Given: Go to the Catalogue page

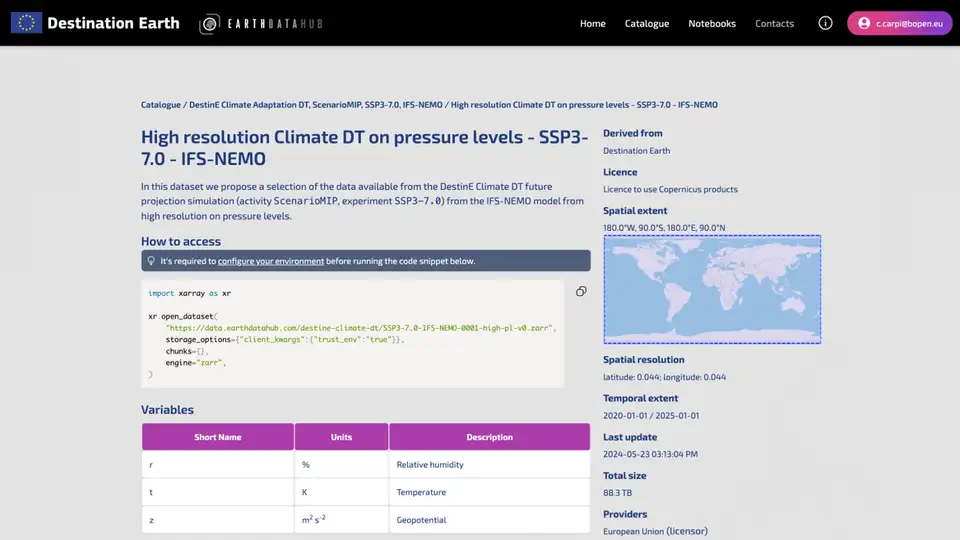Looking at the screenshot, I should click(x=647, y=23).
